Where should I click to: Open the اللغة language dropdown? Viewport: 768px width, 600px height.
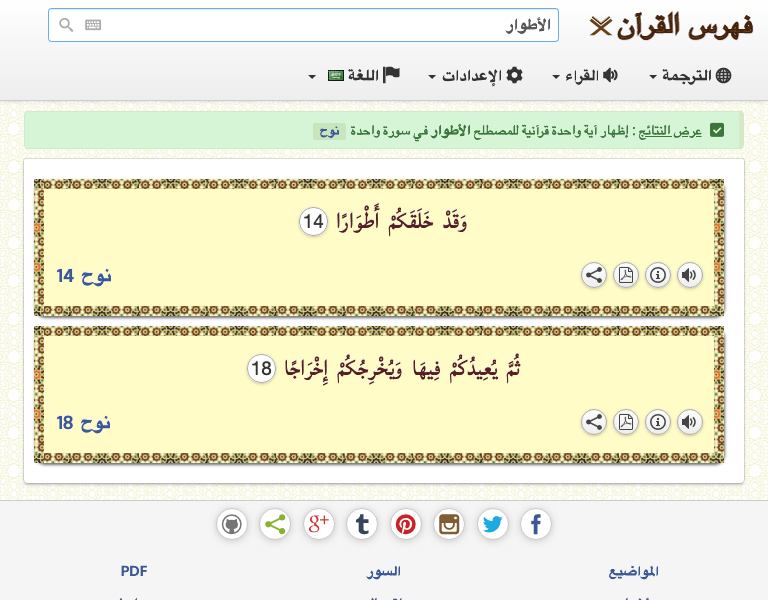point(354,76)
